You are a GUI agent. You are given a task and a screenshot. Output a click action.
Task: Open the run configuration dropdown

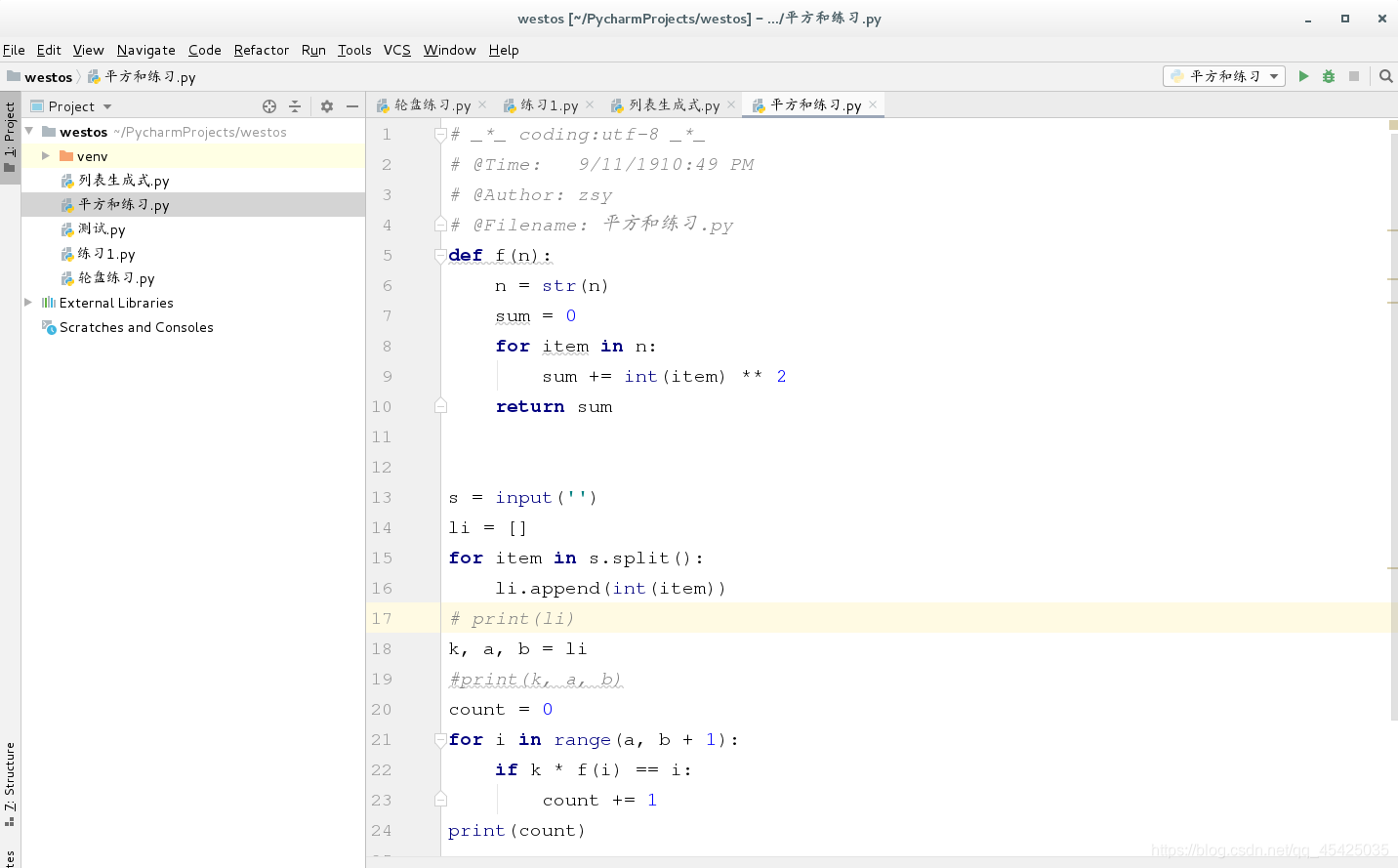pyautogui.click(x=1224, y=76)
